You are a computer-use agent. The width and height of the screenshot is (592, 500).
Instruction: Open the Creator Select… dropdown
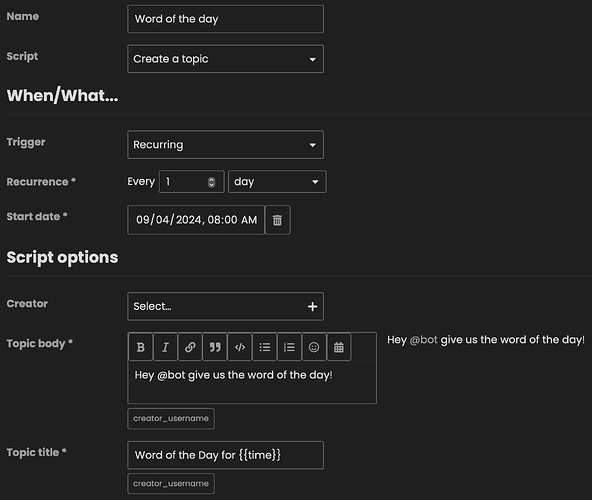click(225, 306)
